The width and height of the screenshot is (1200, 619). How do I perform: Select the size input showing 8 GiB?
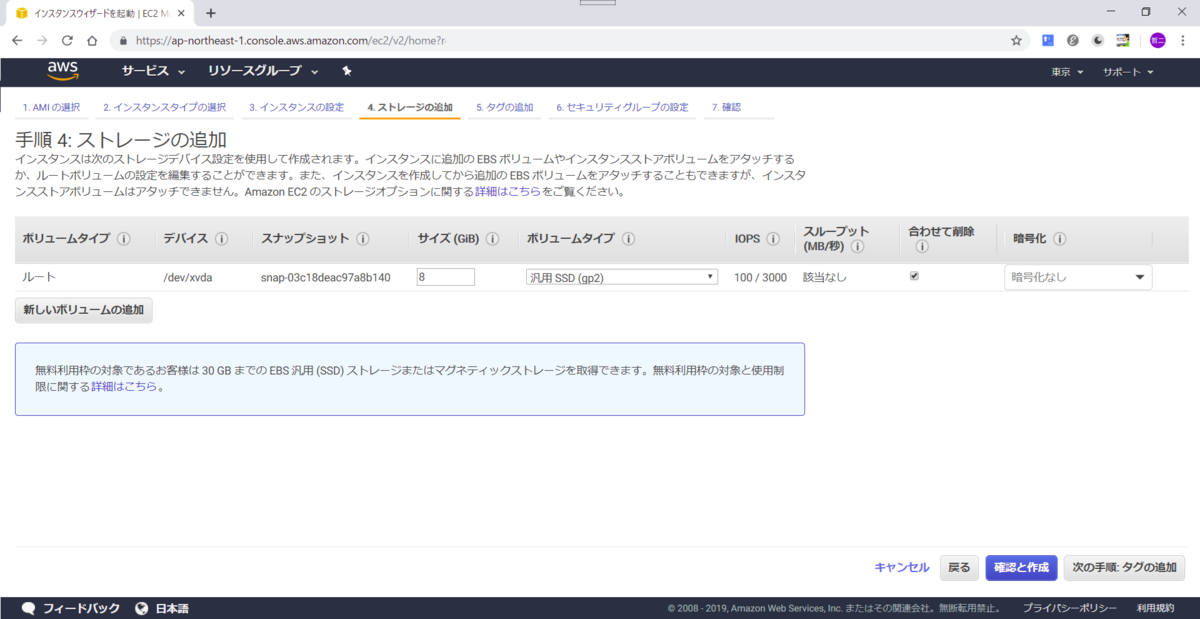point(445,276)
